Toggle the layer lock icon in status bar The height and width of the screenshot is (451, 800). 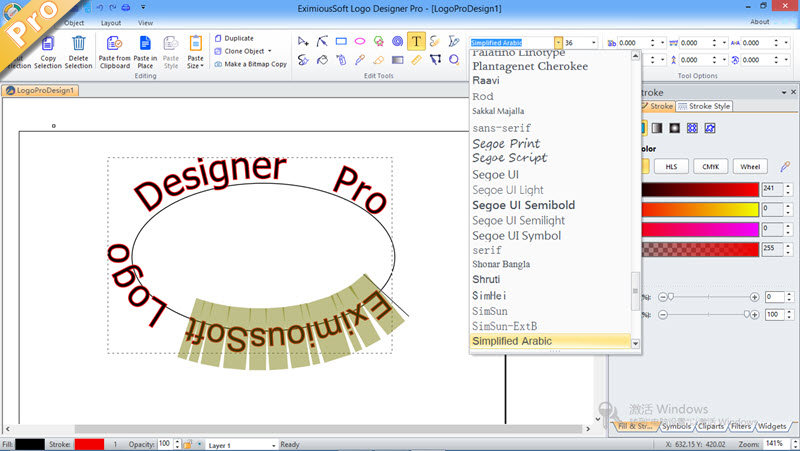tap(188, 444)
